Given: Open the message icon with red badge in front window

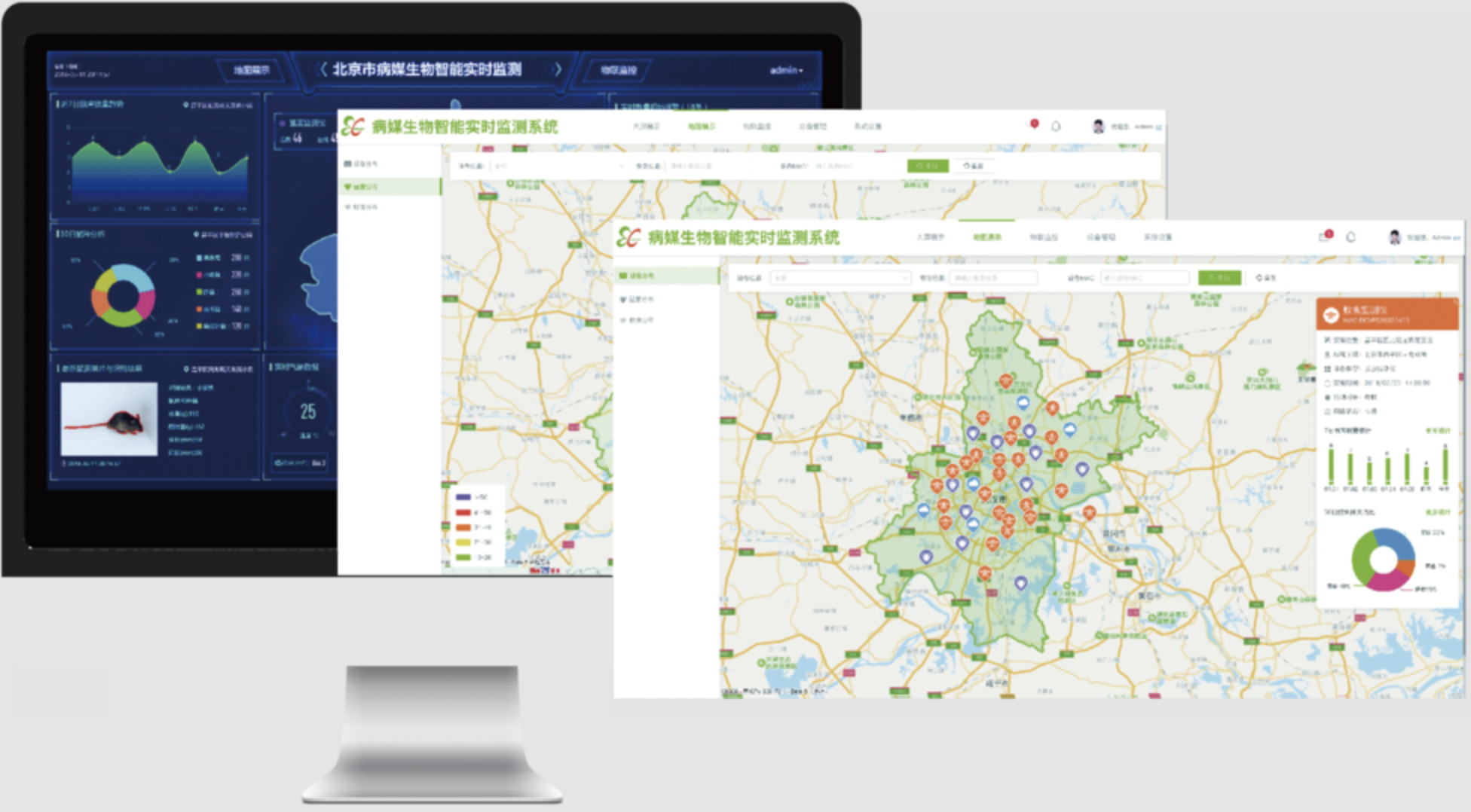Looking at the screenshot, I should coord(1325,237).
